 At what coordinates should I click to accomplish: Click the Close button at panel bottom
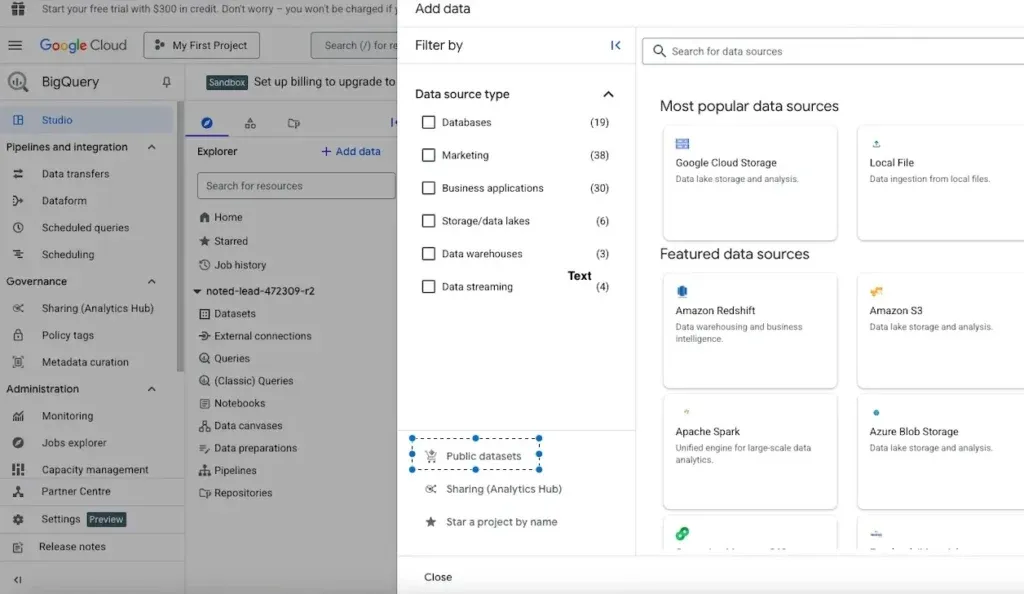[x=438, y=577]
